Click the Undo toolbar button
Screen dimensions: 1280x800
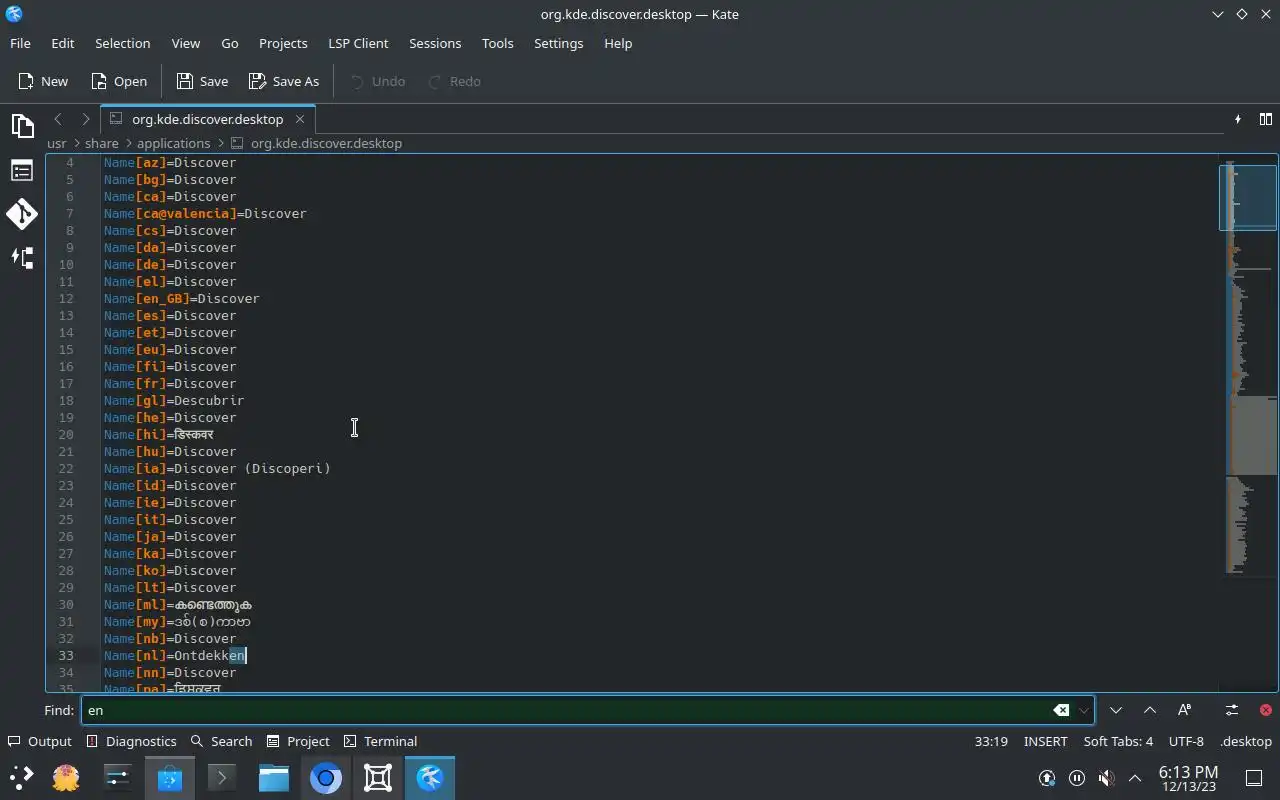pos(377,81)
